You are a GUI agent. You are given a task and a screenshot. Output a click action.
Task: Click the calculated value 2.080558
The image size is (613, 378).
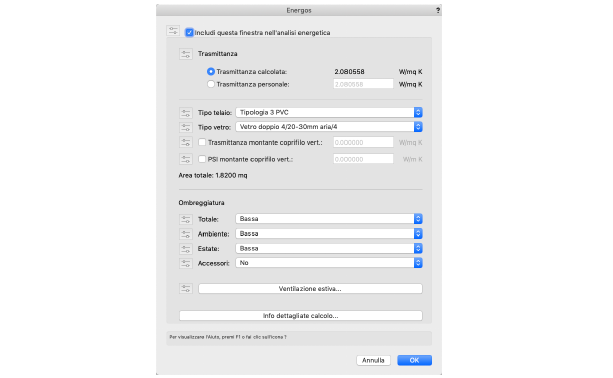(350, 72)
